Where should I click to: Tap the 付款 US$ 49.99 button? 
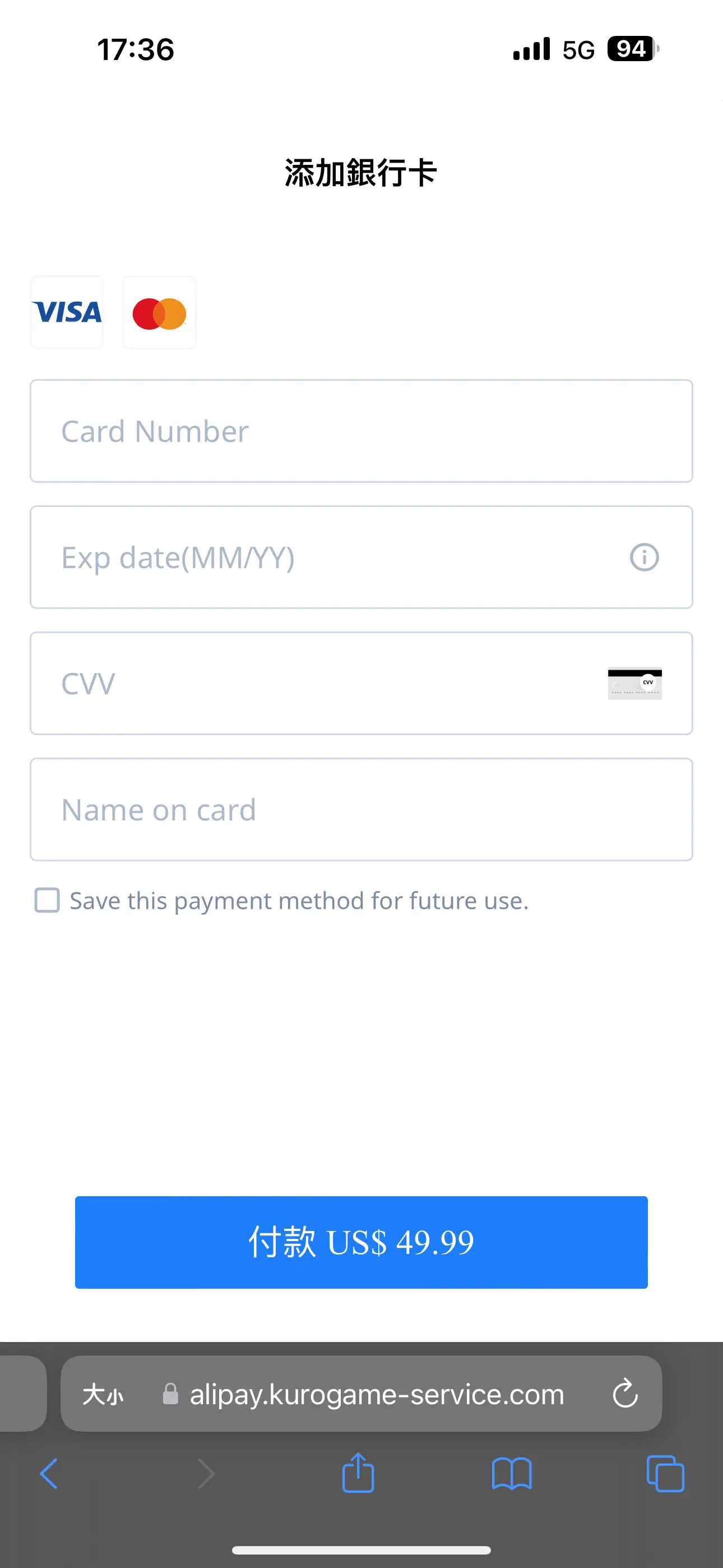coord(361,1242)
